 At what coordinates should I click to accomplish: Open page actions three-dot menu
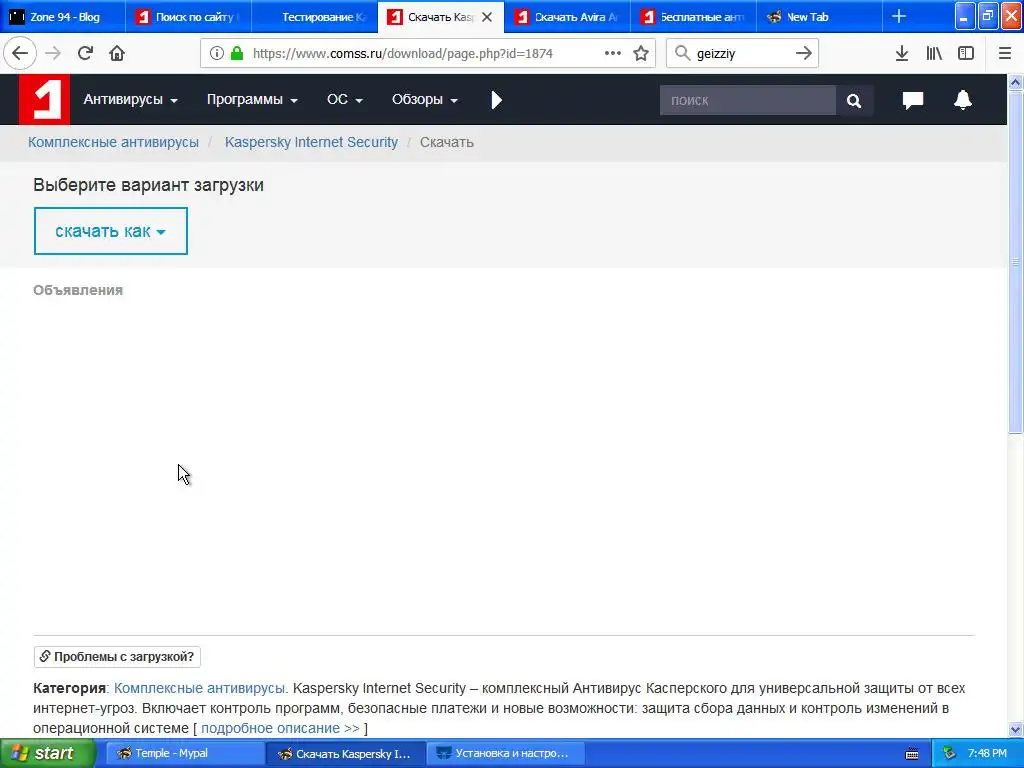(x=613, y=54)
